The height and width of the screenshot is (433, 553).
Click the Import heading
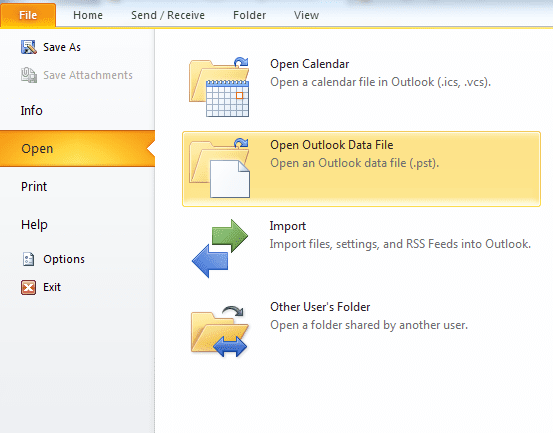[288, 226]
